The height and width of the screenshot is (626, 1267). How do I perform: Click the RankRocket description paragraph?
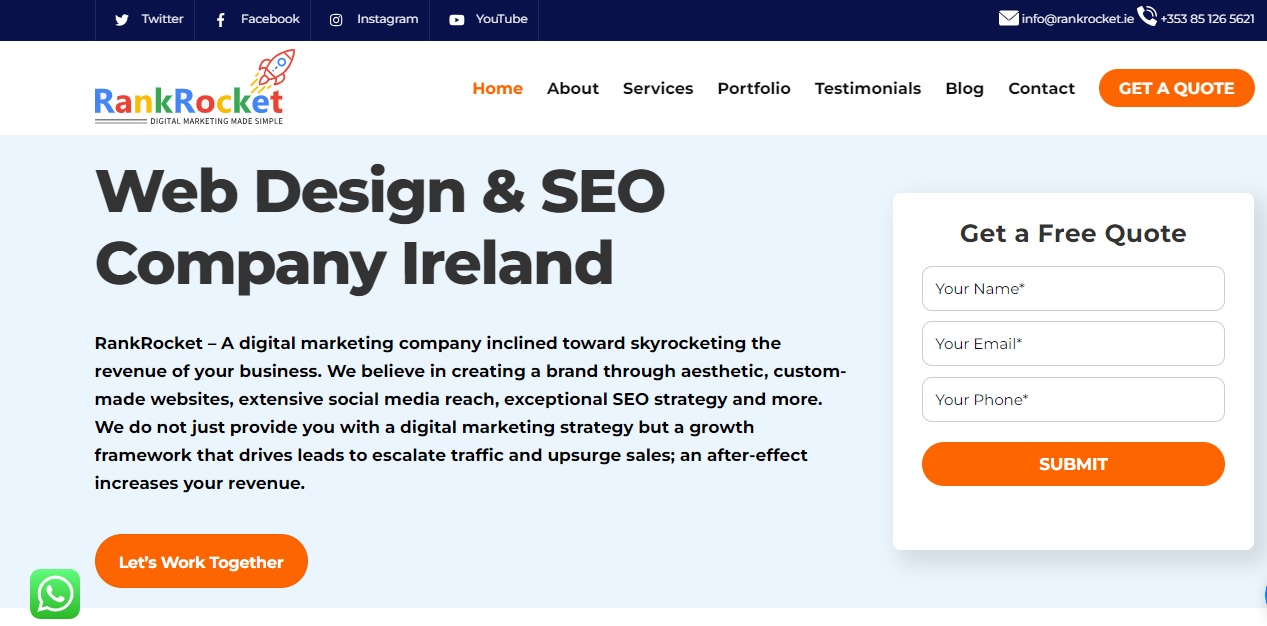[x=471, y=413]
